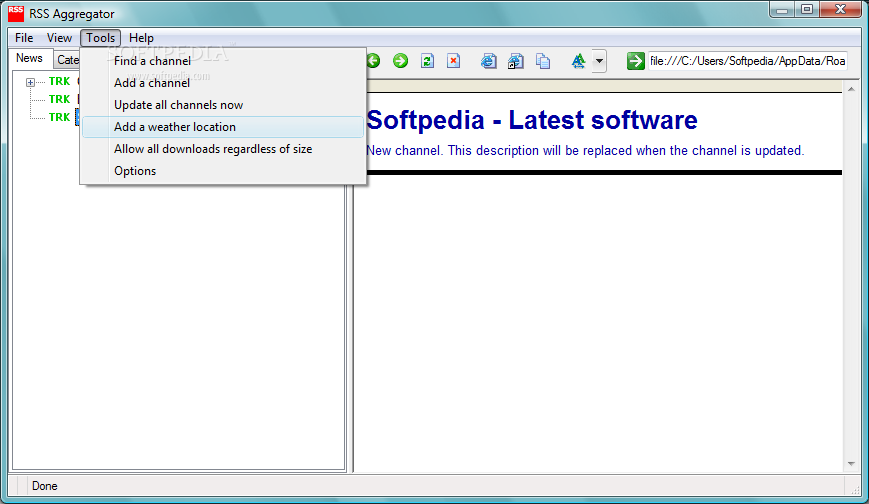Click the New channel description text
869x504 pixels.
click(585, 150)
